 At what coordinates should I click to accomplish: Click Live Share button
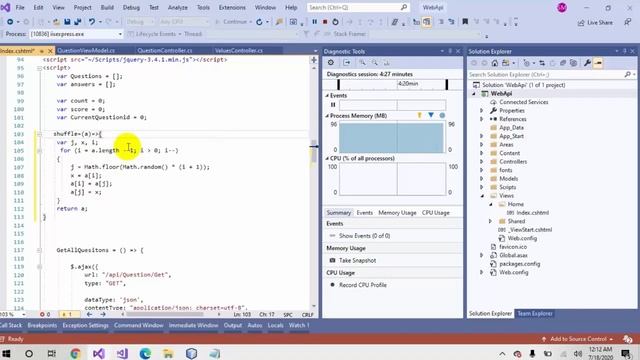tap(595, 22)
